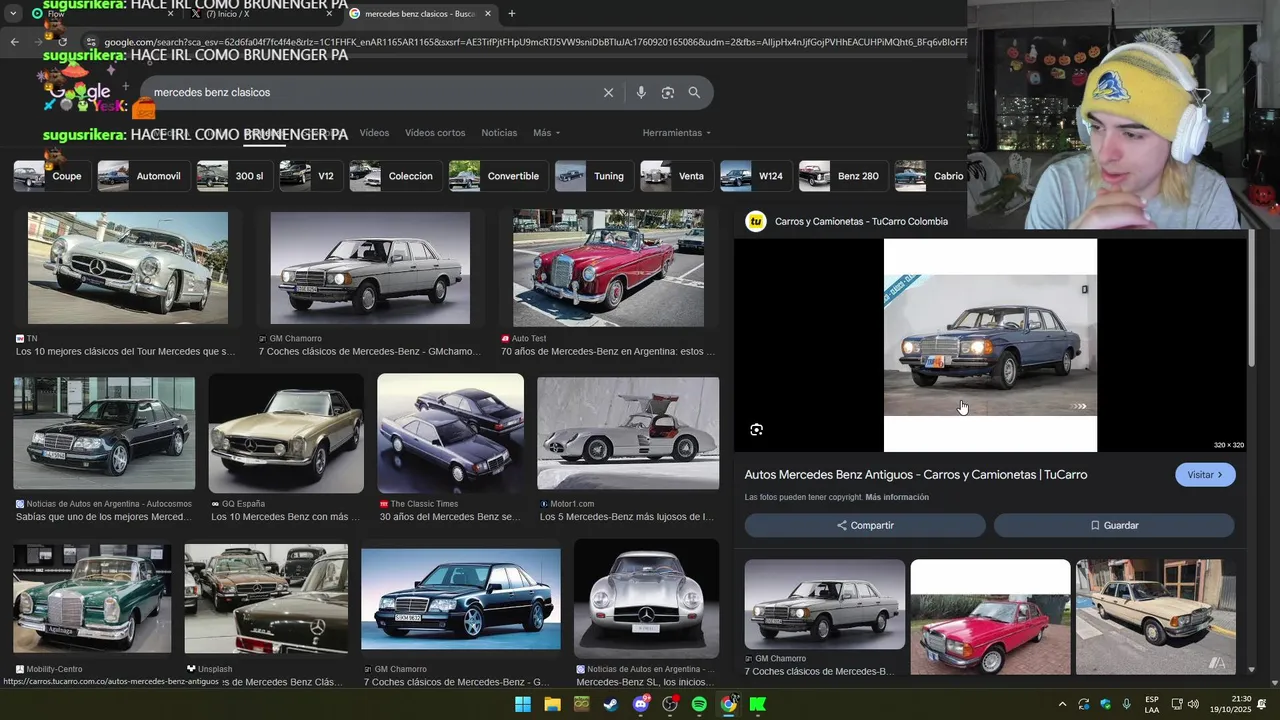Open Discord from the taskbar

[640, 704]
